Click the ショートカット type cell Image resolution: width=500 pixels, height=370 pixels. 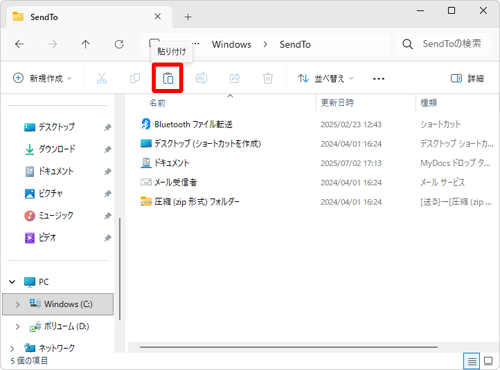pyautogui.click(x=440, y=124)
